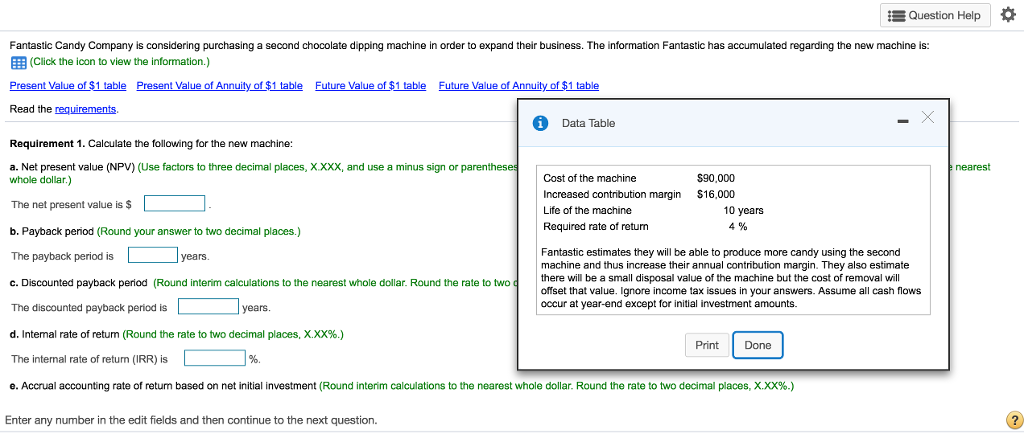Click the 'Cost of the machine' label

589,178
